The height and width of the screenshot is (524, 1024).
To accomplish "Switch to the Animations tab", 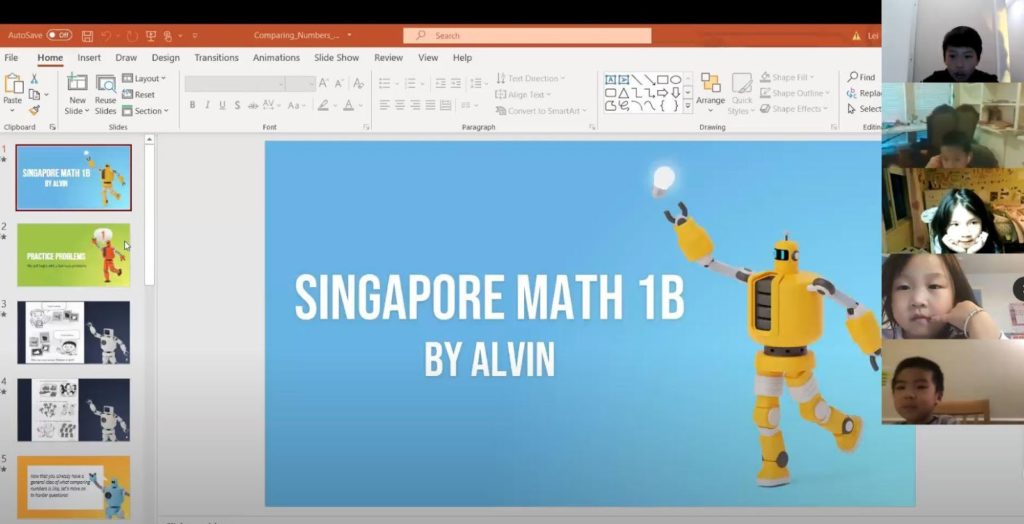I will pyautogui.click(x=276, y=57).
